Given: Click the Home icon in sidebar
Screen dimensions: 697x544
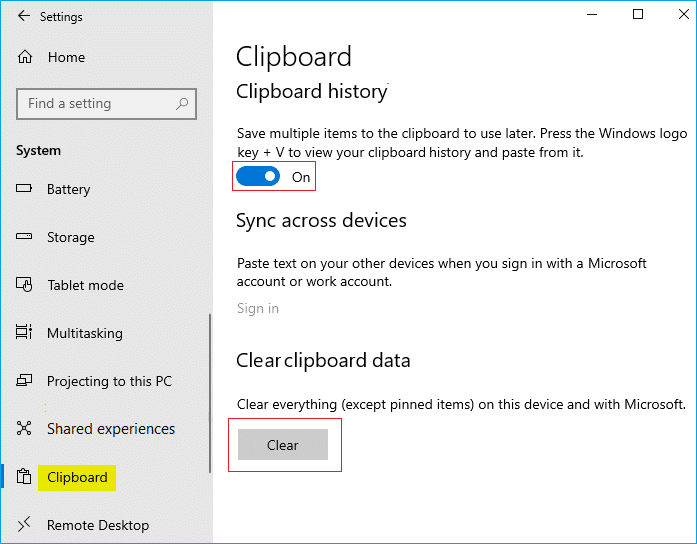Looking at the screenshot, I should (26, 58).
